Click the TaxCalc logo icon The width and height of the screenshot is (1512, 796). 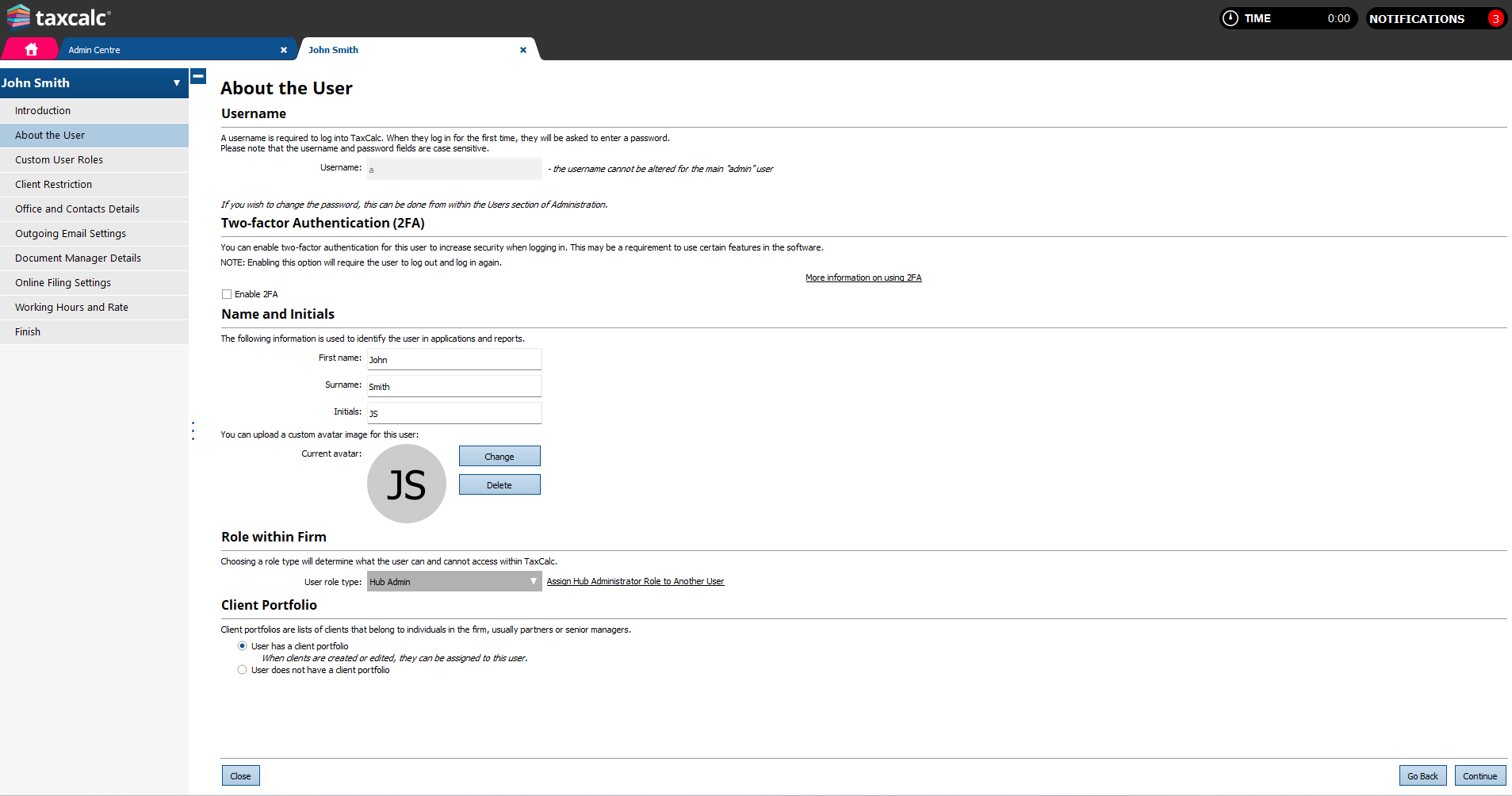[x=18, y=17]
